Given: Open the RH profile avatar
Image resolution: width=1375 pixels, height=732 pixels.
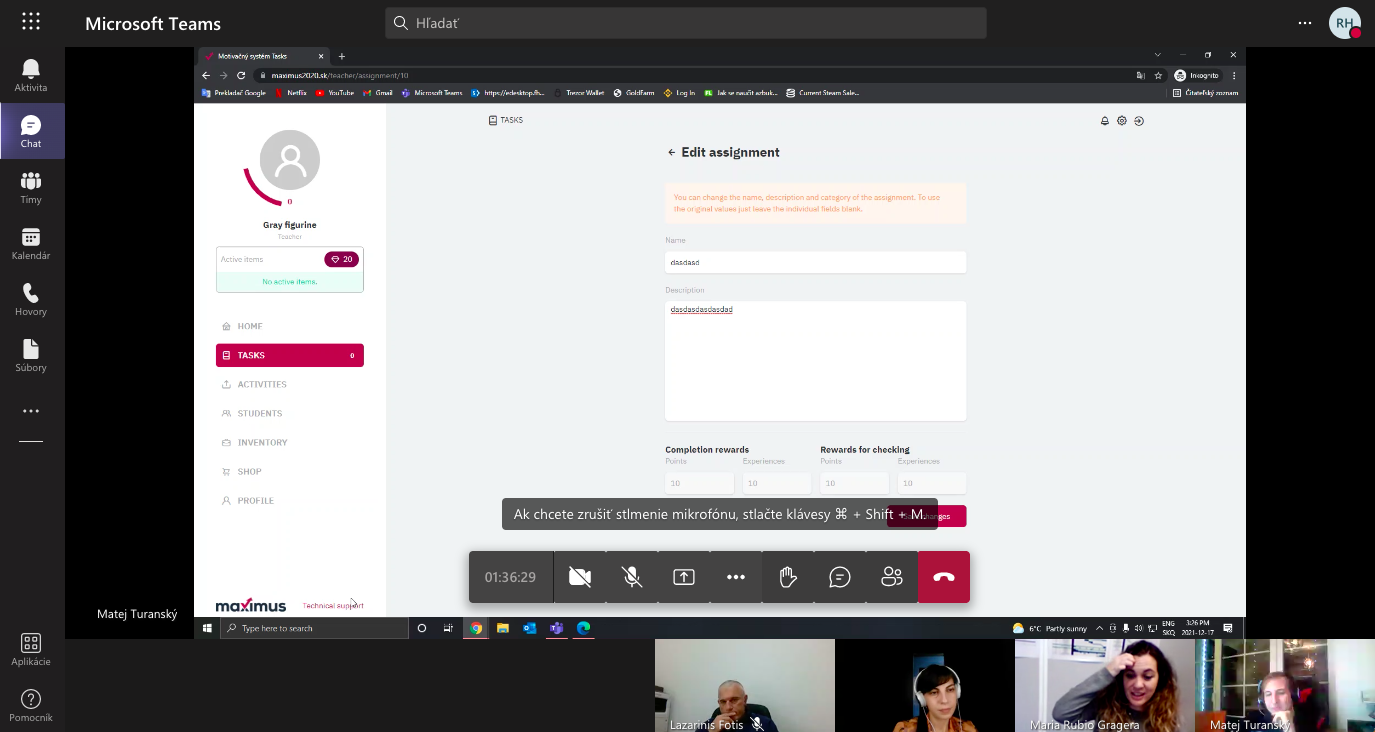Looking at the screenshot, I should [x=1344, y=23].
